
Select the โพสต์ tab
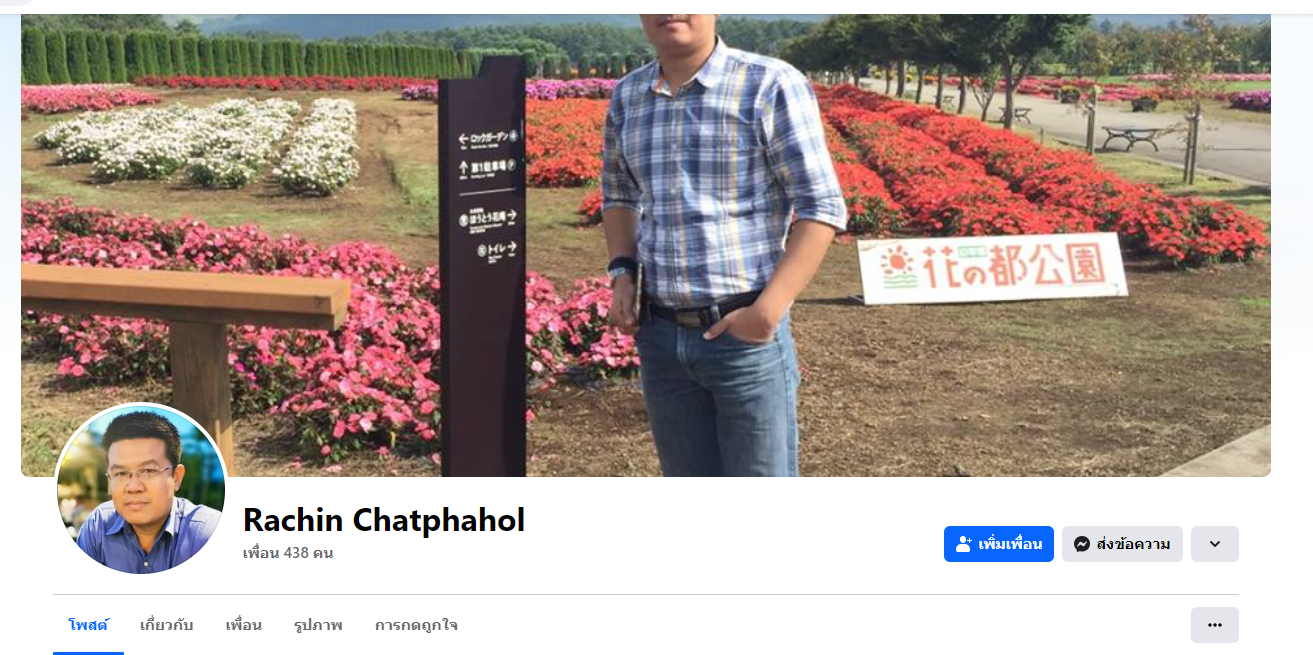[x=88, y=625]
